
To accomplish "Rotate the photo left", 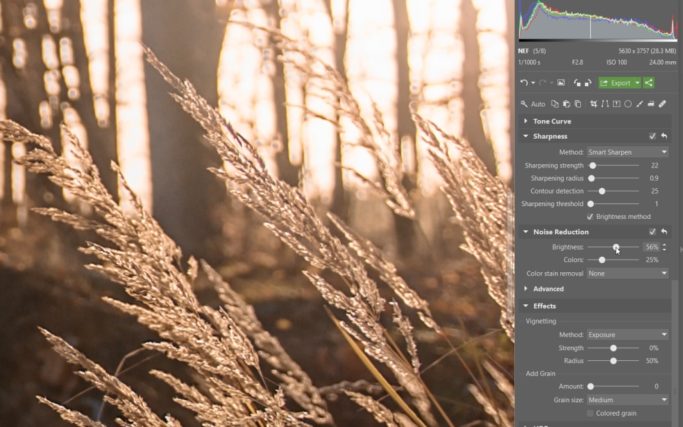I will point(577,83).
